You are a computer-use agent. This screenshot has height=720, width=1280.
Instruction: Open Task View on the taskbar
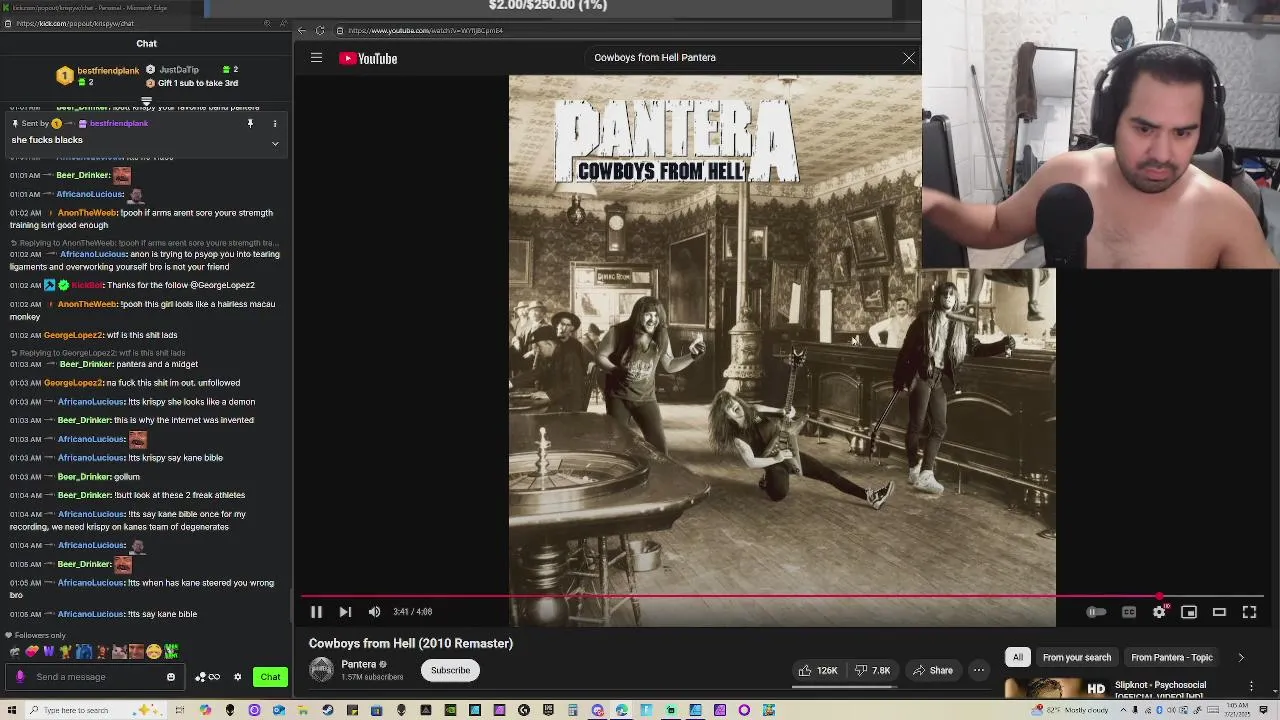(180, 710)
